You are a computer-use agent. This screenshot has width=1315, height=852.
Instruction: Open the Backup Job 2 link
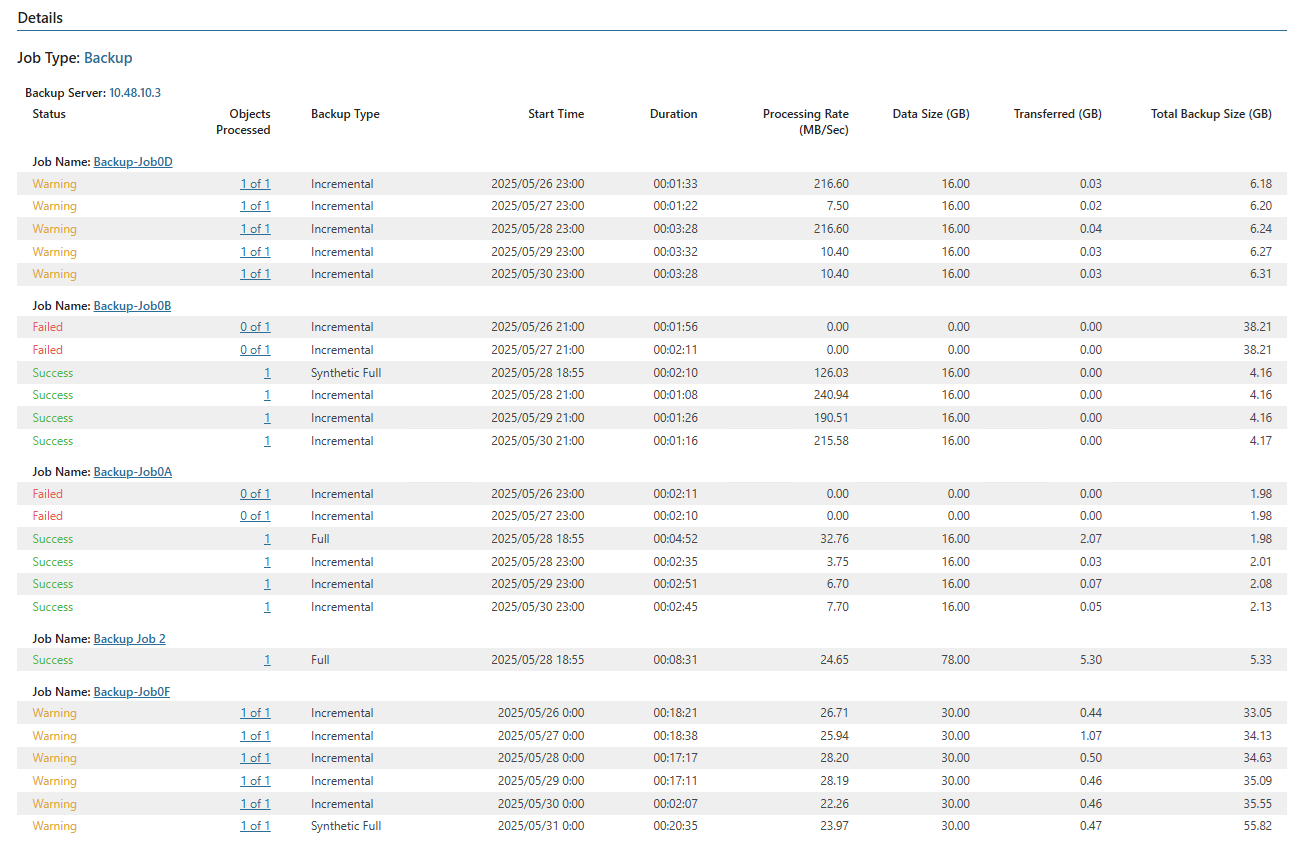tap(129, 639)
